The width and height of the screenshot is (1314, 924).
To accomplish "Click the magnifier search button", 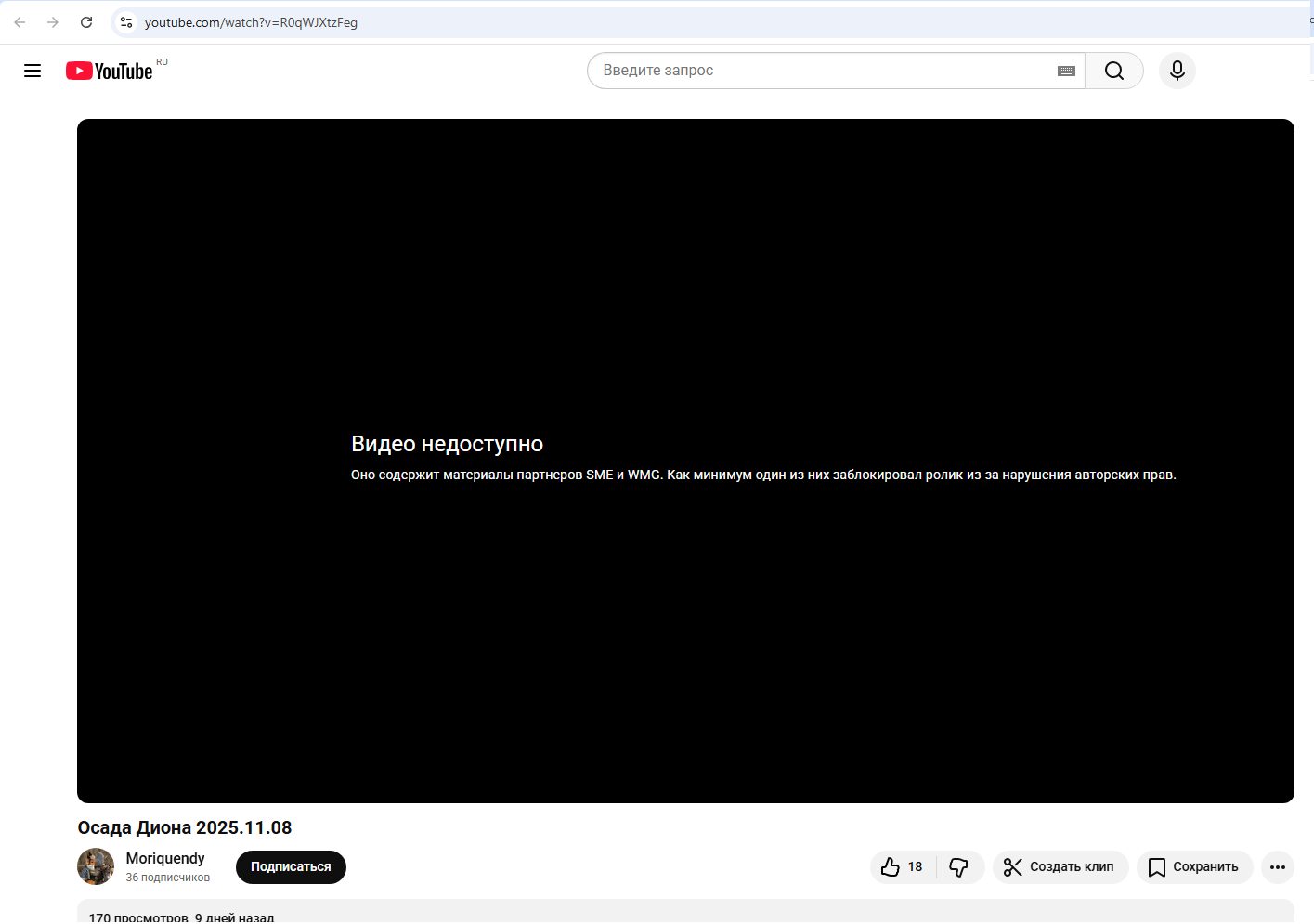I will point(1114,71).
